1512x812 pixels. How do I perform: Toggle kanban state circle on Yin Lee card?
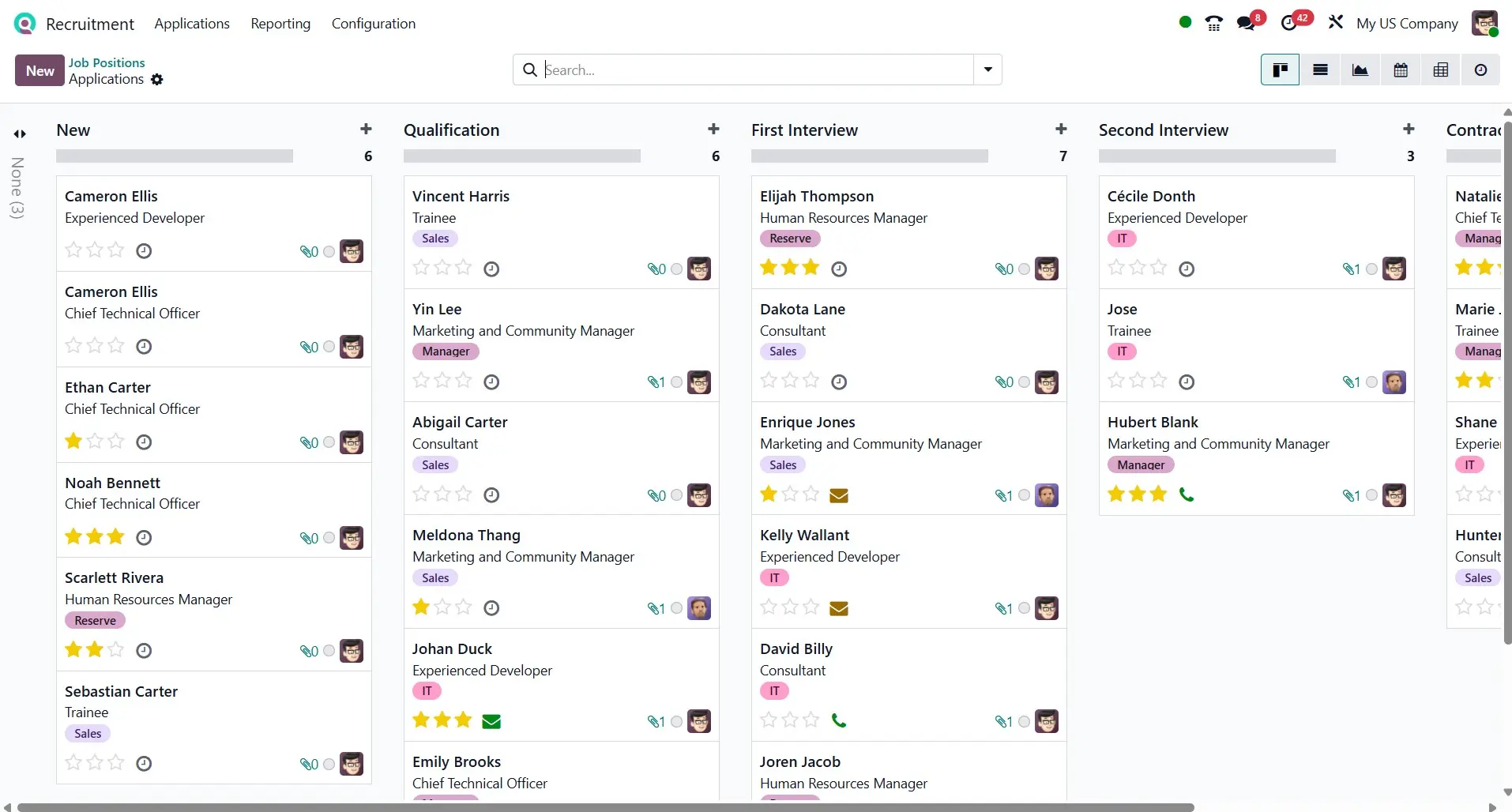[676, 382]
